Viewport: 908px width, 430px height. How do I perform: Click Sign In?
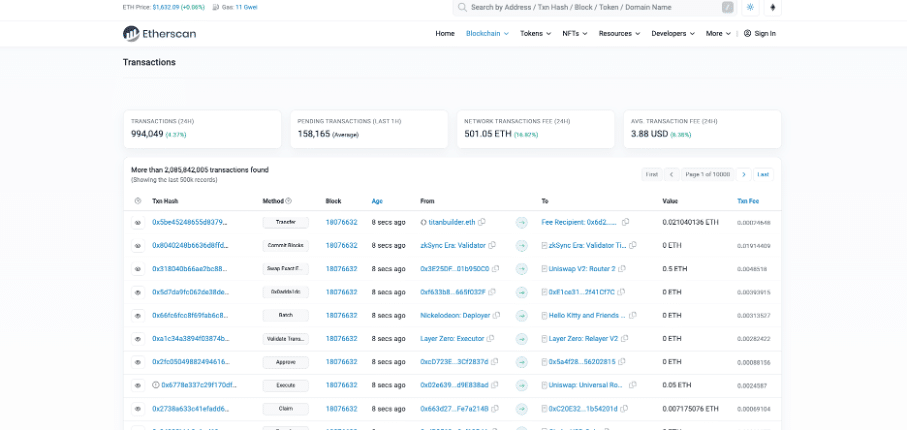(760, 34)
